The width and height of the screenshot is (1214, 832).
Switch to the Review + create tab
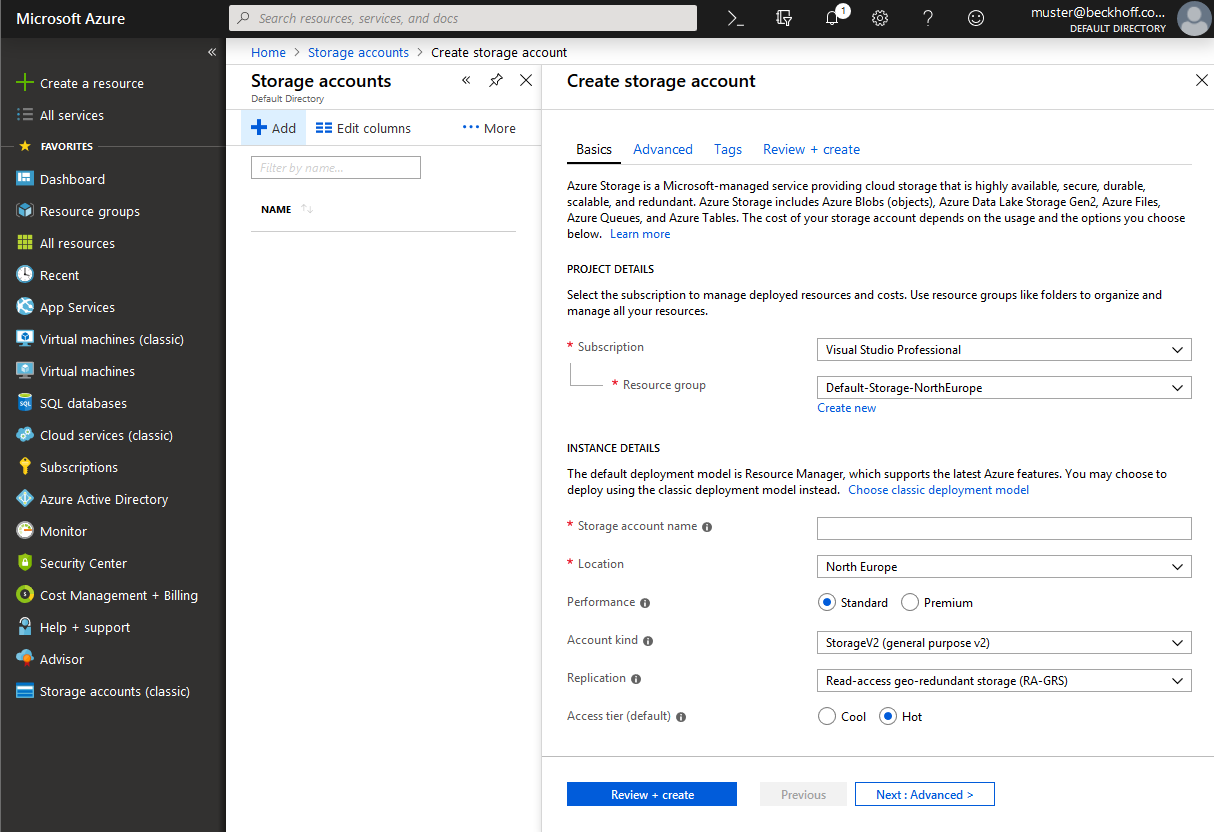pos(811,149)
